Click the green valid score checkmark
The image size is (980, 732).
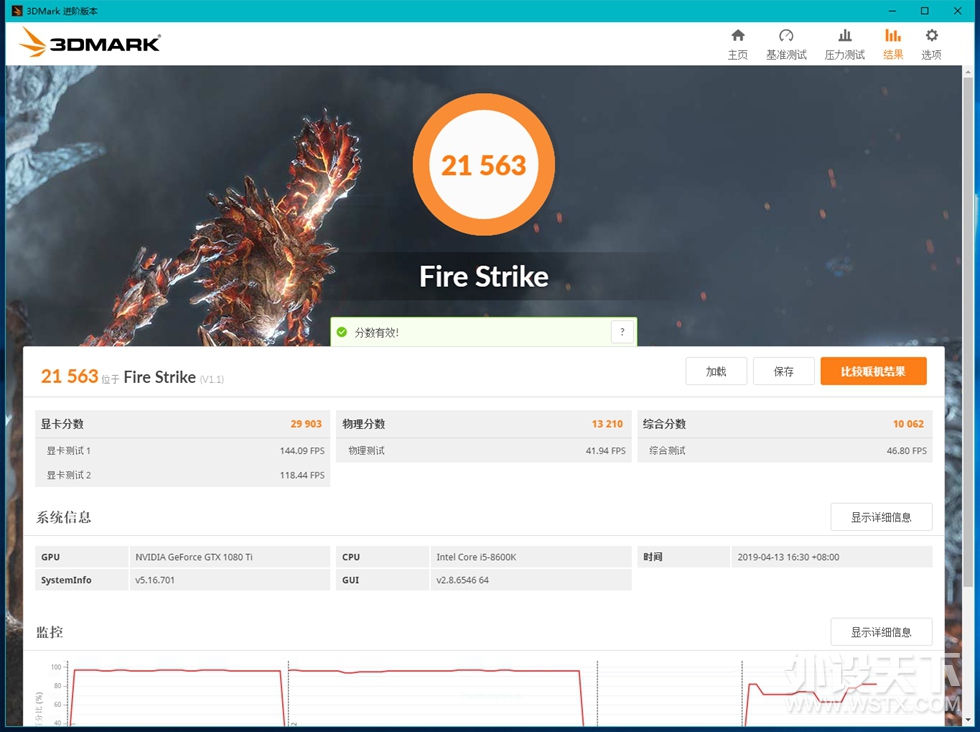(342, 332)
